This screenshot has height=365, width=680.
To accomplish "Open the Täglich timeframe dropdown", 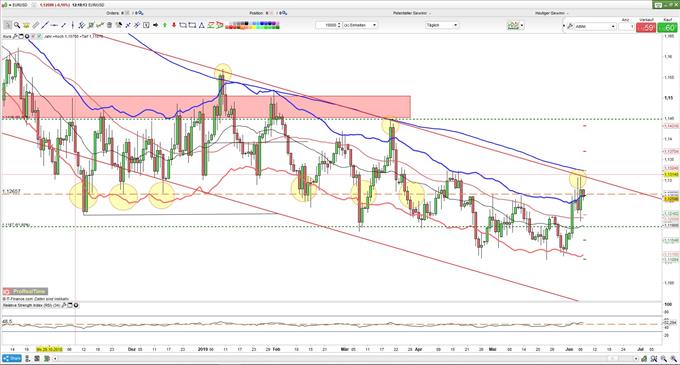I will point(442,25).
